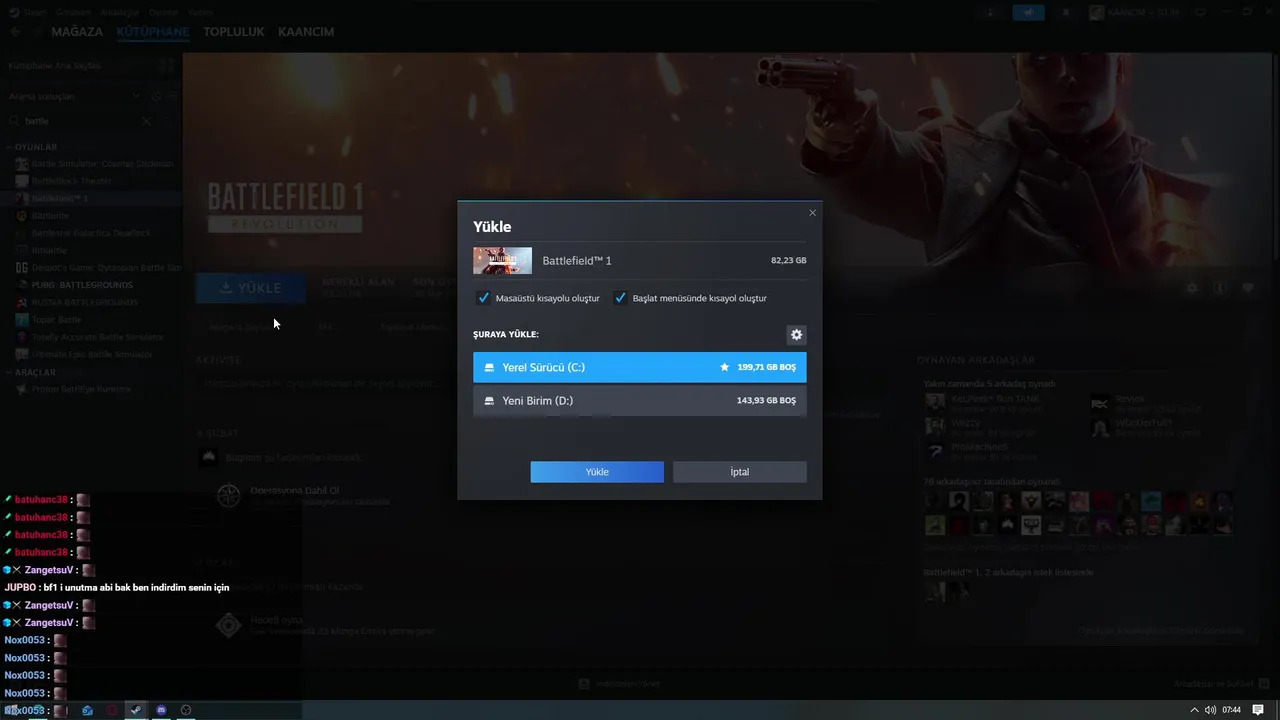Viewport: 1280px width, 720px height.
Task: Open the KAANCIM profile tab
Action: coord(306,32)
